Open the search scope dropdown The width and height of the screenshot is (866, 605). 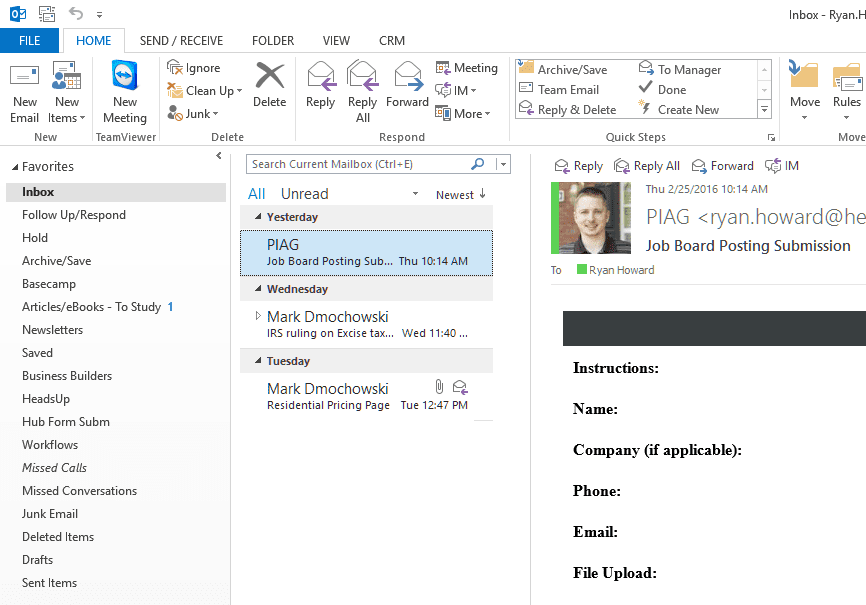click(x=503, y=164)
